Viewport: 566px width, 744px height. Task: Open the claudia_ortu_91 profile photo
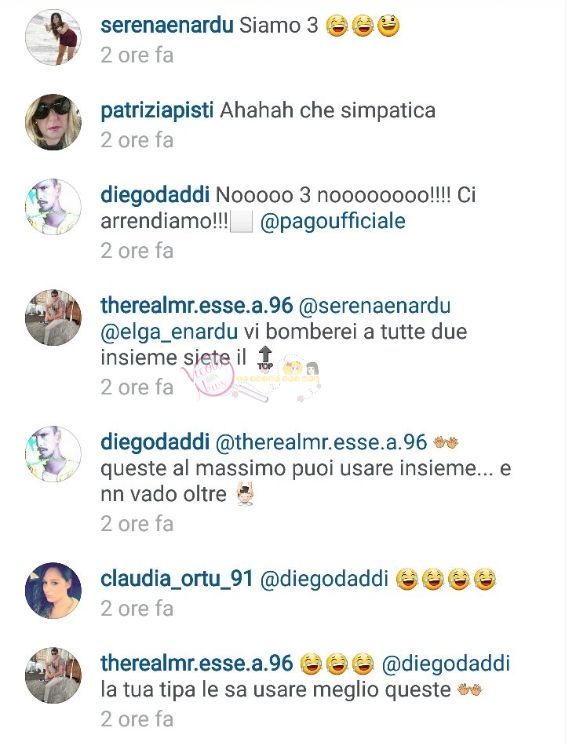pyautogui.click(x=53, y=591)
